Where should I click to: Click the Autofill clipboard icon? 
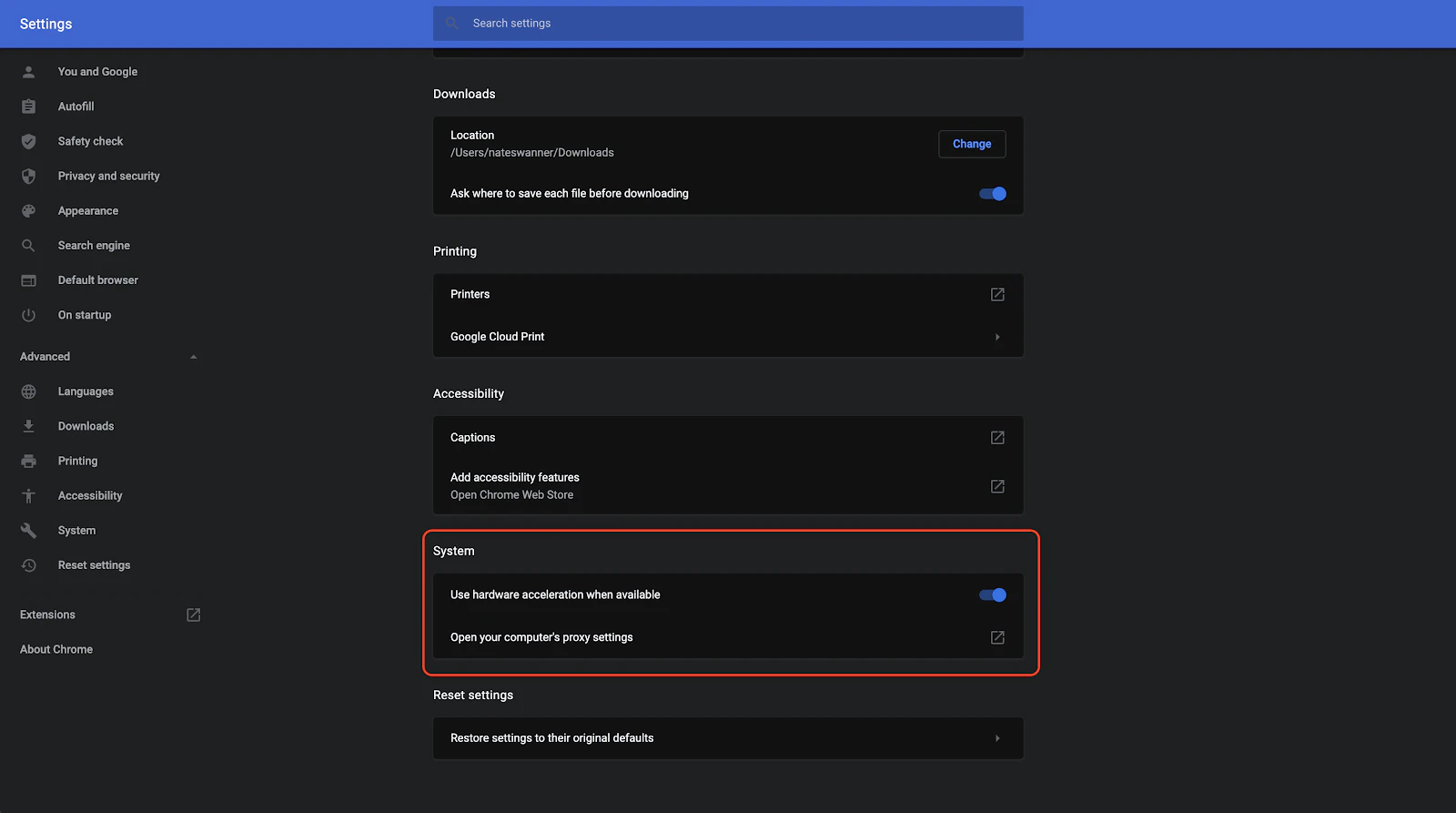click(x=28, y=107)
